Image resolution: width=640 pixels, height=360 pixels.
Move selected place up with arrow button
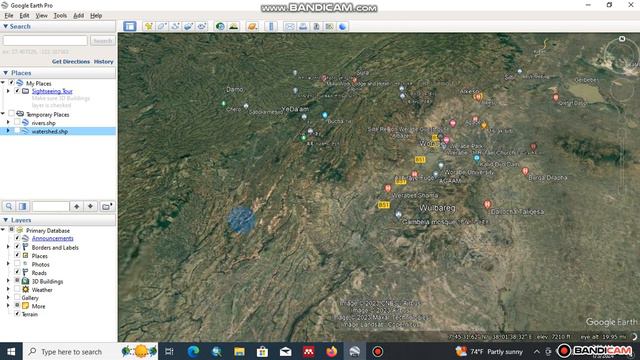[x=77, y=207]
